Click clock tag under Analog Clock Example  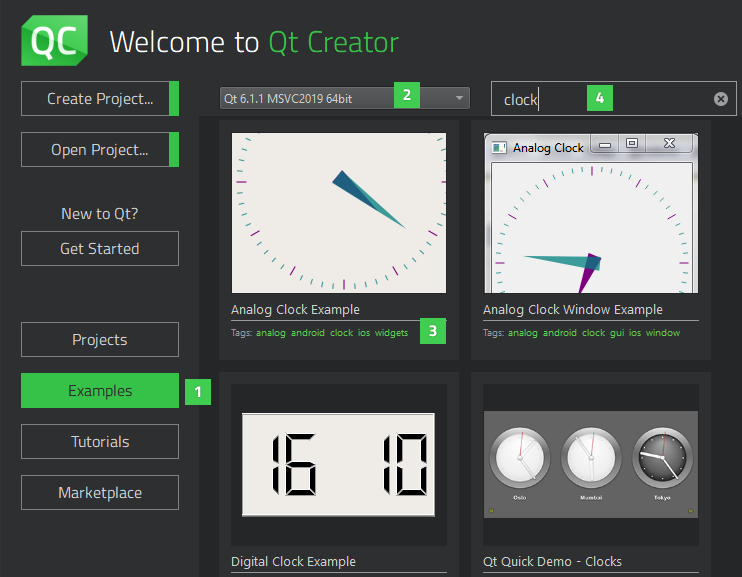pyautogui.click(x=342, y=333)
